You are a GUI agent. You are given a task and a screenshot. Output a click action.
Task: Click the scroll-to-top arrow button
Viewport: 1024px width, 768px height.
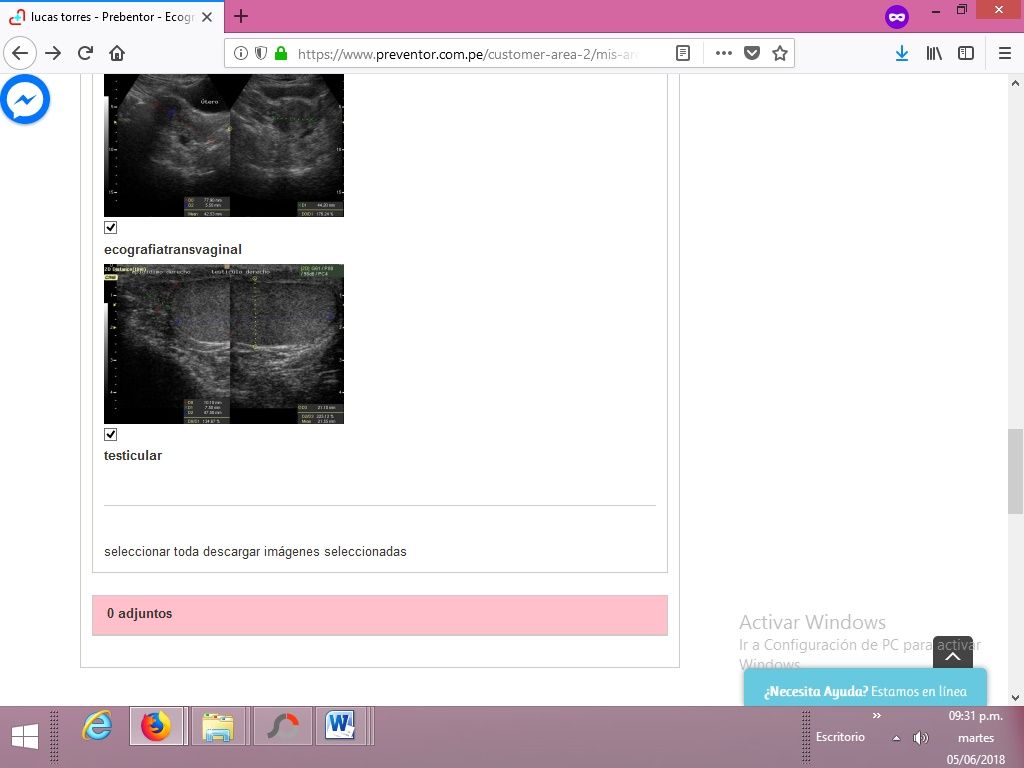click(x=953, y=653)
